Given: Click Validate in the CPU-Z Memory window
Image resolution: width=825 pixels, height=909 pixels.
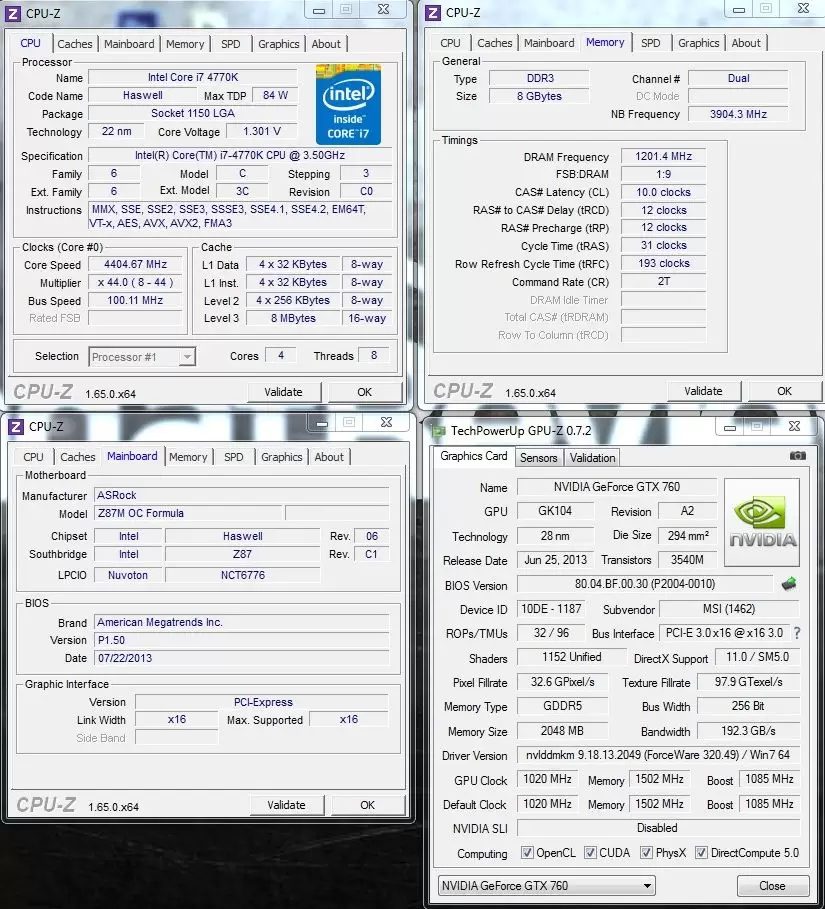Looking at the screenshot, I should point(703,391).
